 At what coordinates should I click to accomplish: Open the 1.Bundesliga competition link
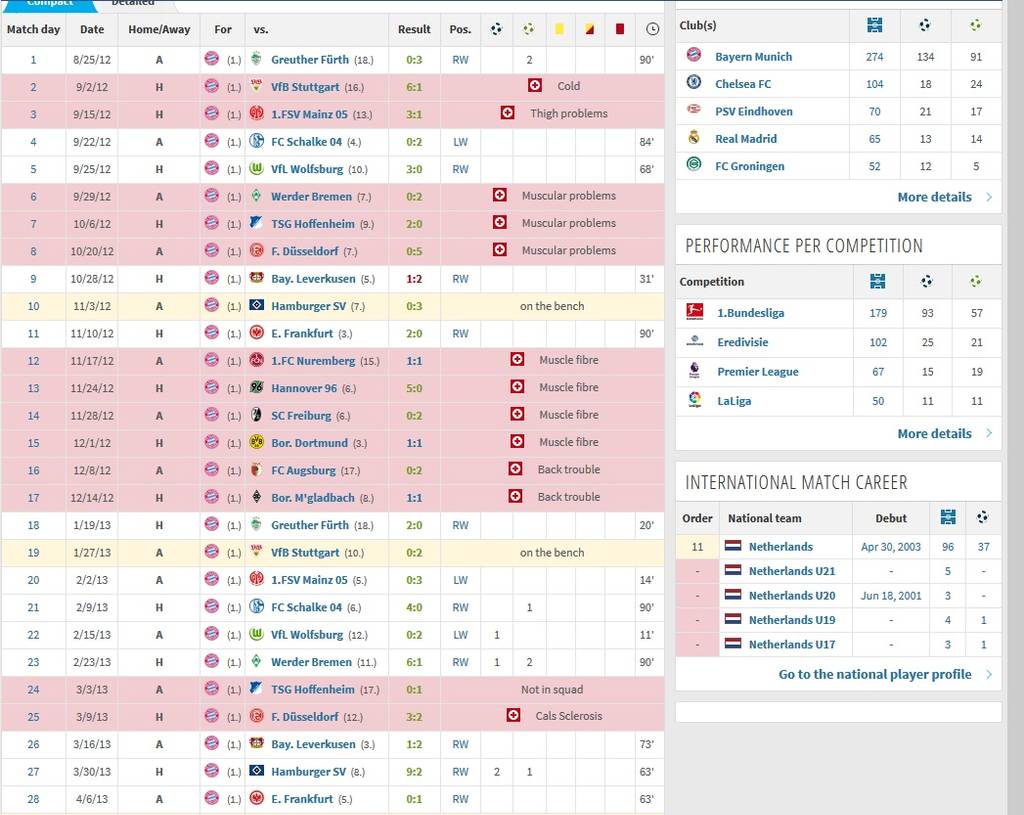pyautogui.click(x=750, y=313)
